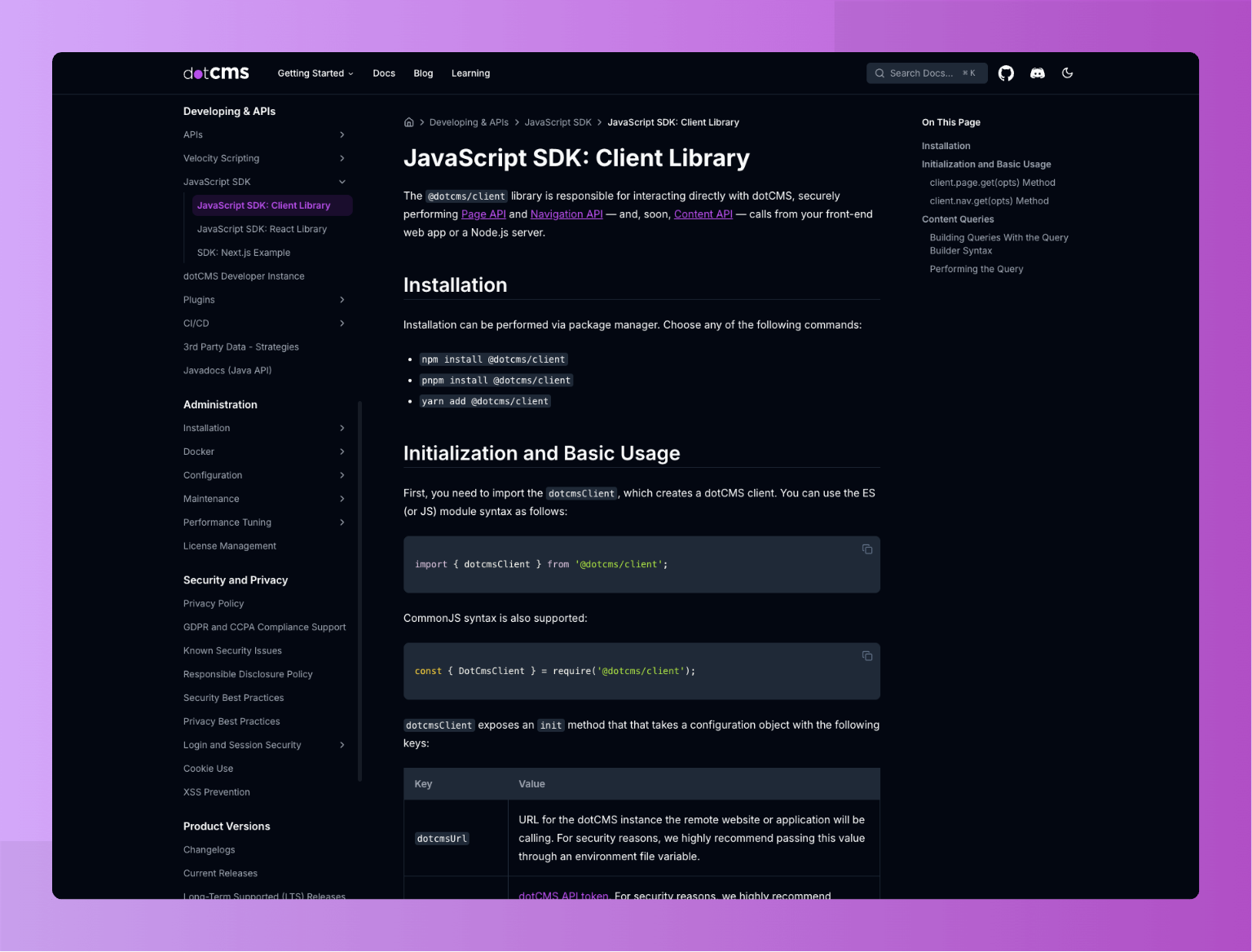Click the home breadcrumb icon
The height and width of the screenshot is (952, 1252).
[x=409, y=122]
